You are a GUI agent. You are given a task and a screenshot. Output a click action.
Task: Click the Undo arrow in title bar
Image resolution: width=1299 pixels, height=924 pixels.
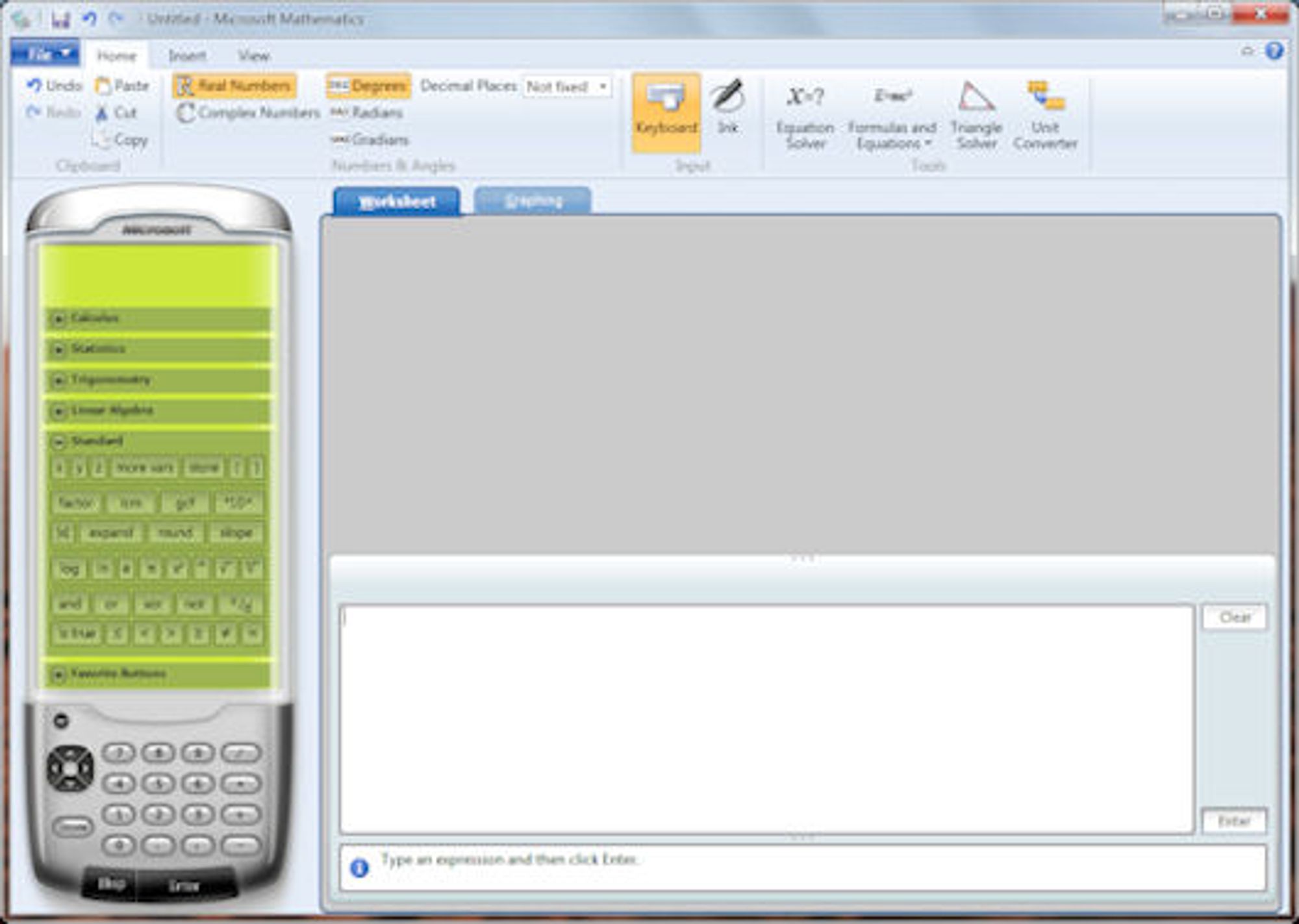tap(89, 19)
